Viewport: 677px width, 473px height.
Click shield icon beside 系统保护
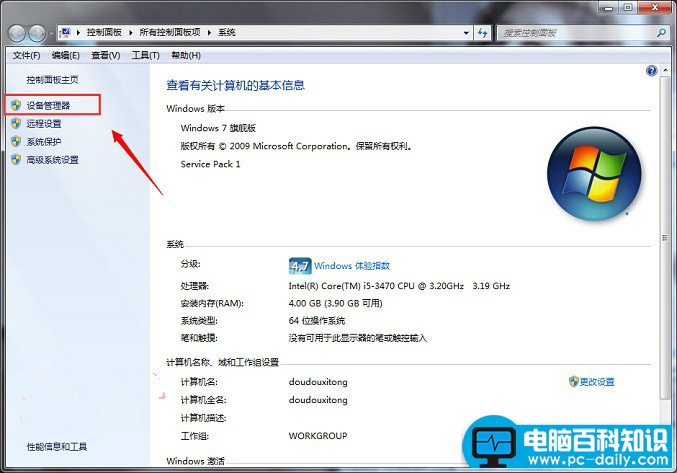(x=16, y=142)
